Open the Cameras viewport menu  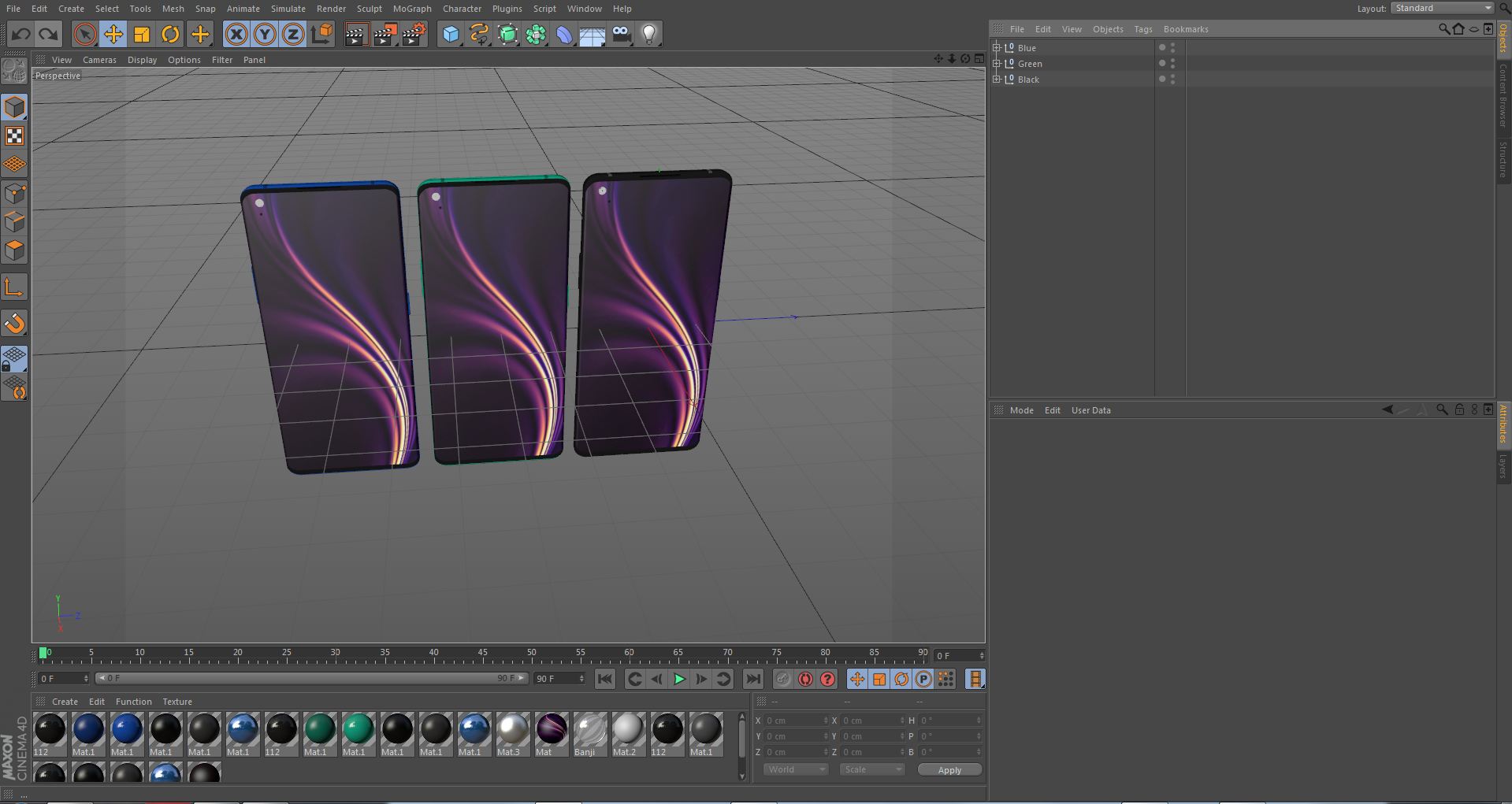[x=99, y=60]
